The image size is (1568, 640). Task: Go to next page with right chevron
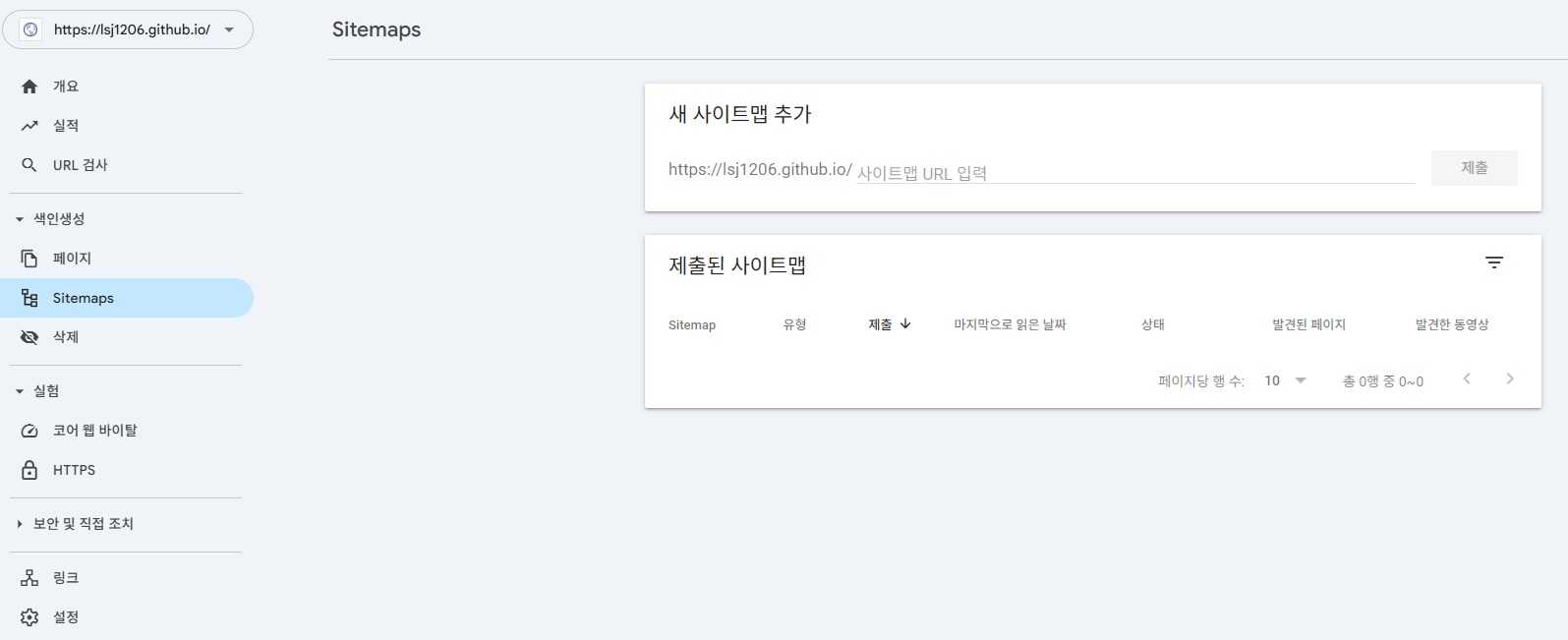[x=1509, y=379]
